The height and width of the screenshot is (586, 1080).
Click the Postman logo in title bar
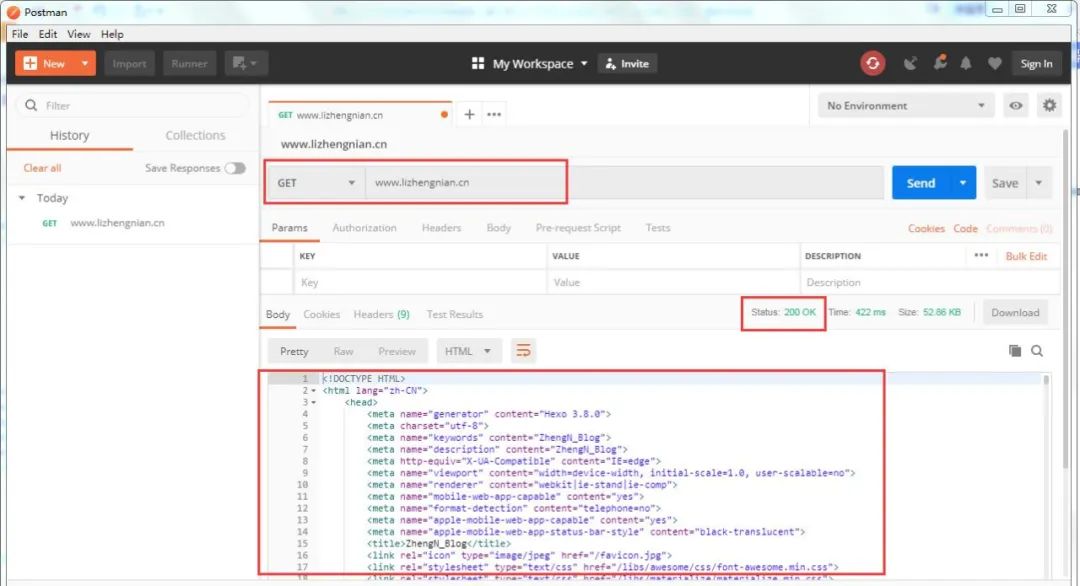(x=13, y=12)
